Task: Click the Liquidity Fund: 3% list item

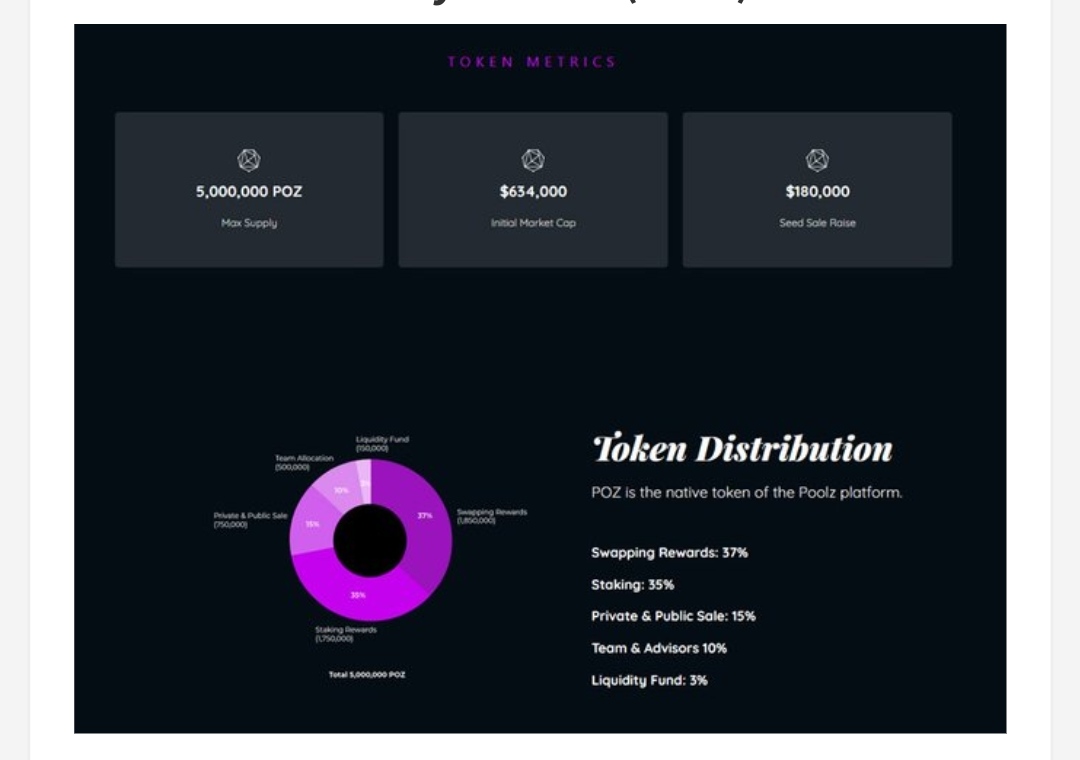Action: tap(649, 680)
